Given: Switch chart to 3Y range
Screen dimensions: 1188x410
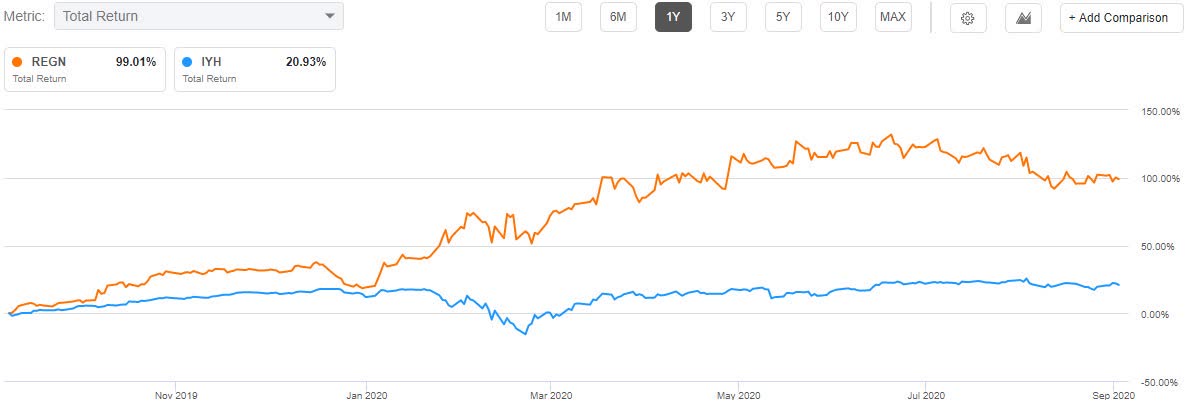Looking at the screenshot, I should point(728,17).
